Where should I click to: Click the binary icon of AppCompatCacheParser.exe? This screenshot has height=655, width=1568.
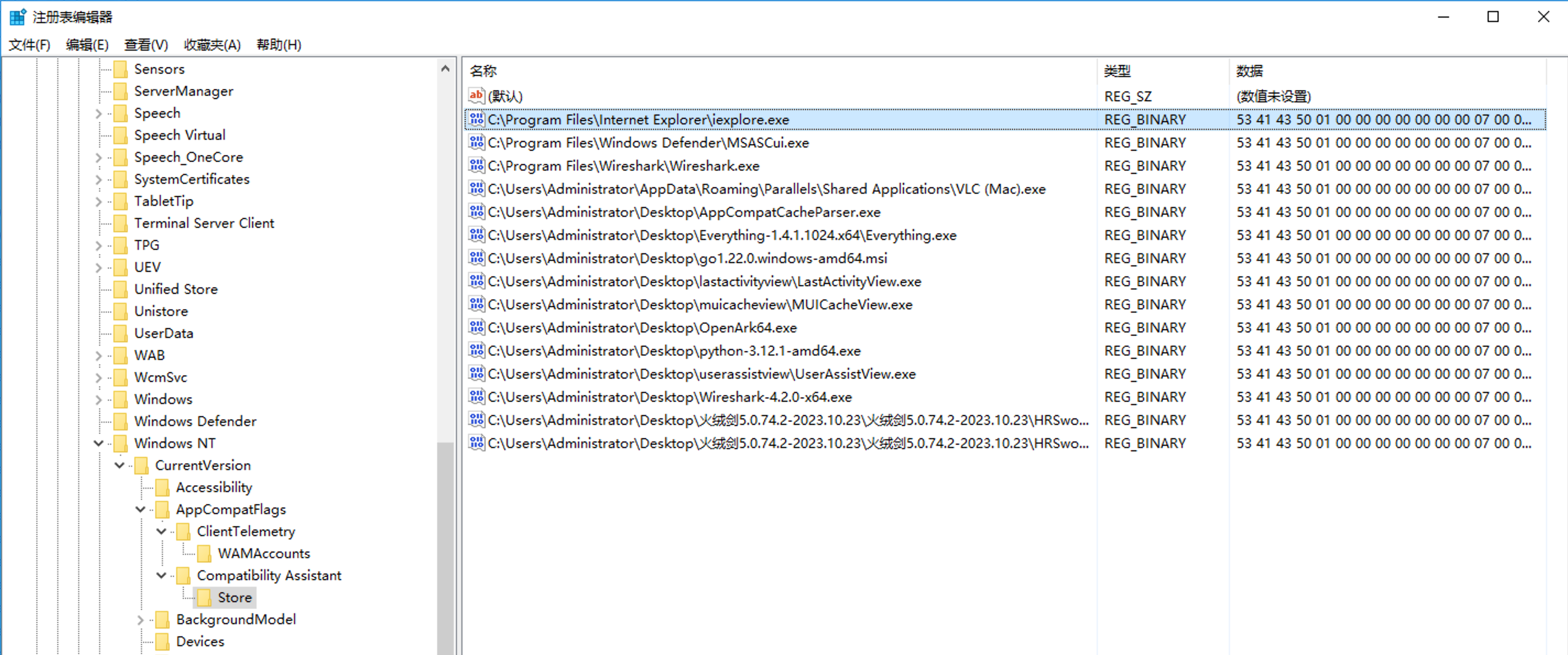[x=476, y=212]
